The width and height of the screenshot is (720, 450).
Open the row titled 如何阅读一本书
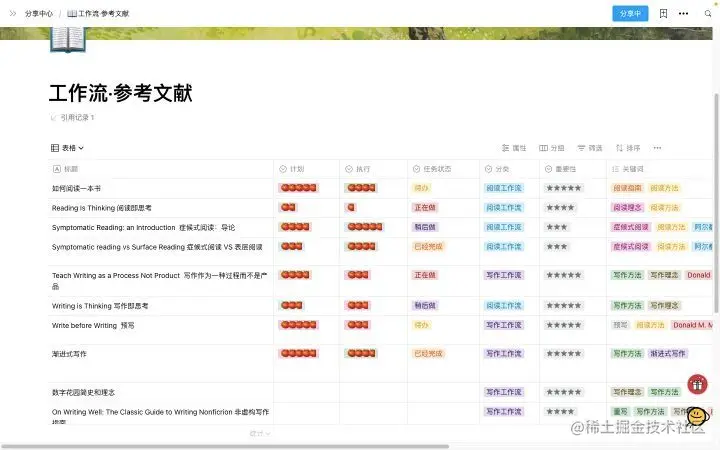click(x=76, y=188)
